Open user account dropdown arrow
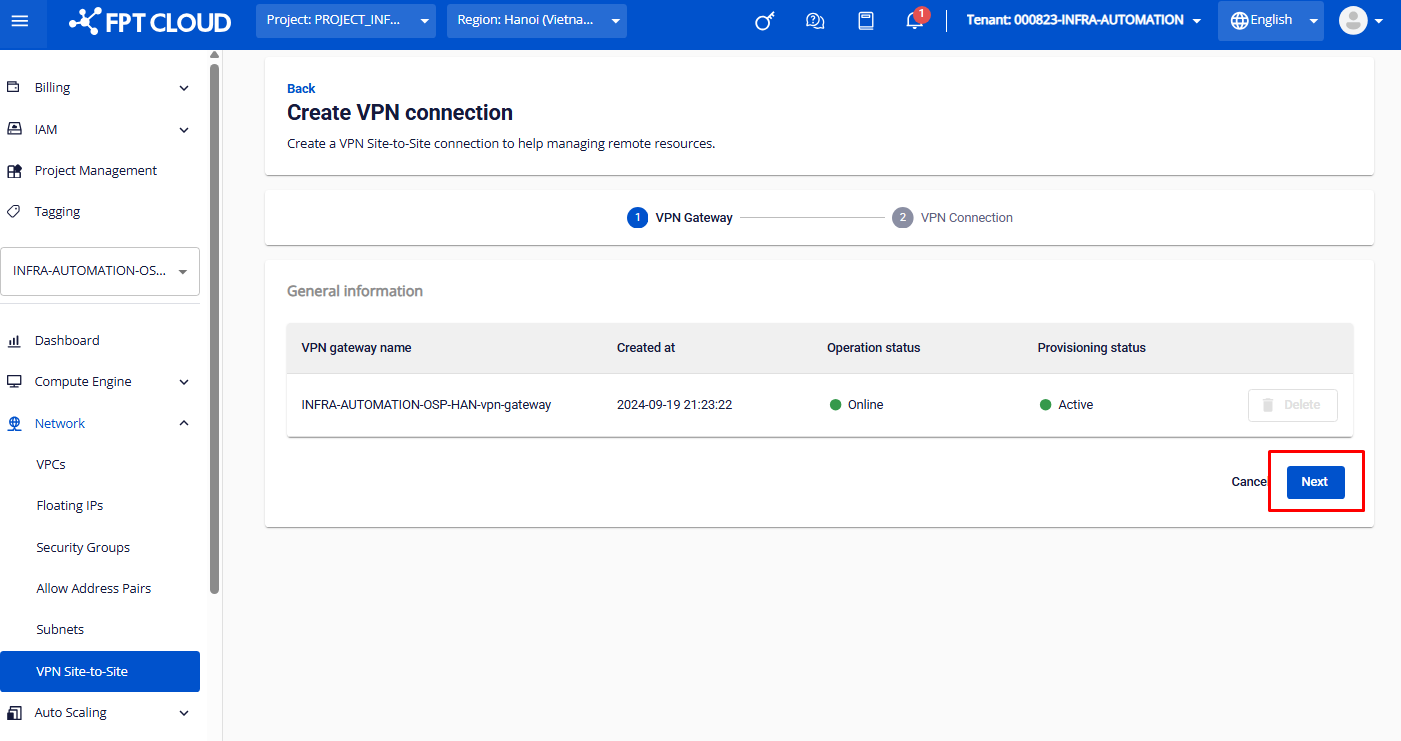The height and width of the screenshot is (741, 1401). (1380, 21)
